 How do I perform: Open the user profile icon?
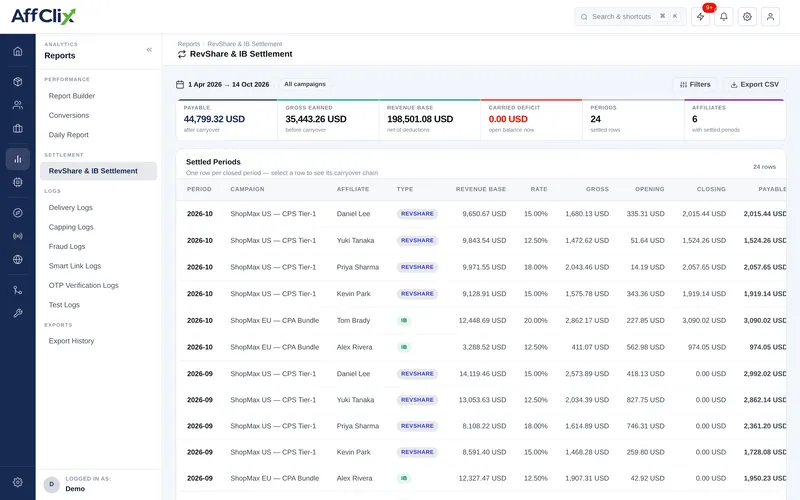point(770,17)
